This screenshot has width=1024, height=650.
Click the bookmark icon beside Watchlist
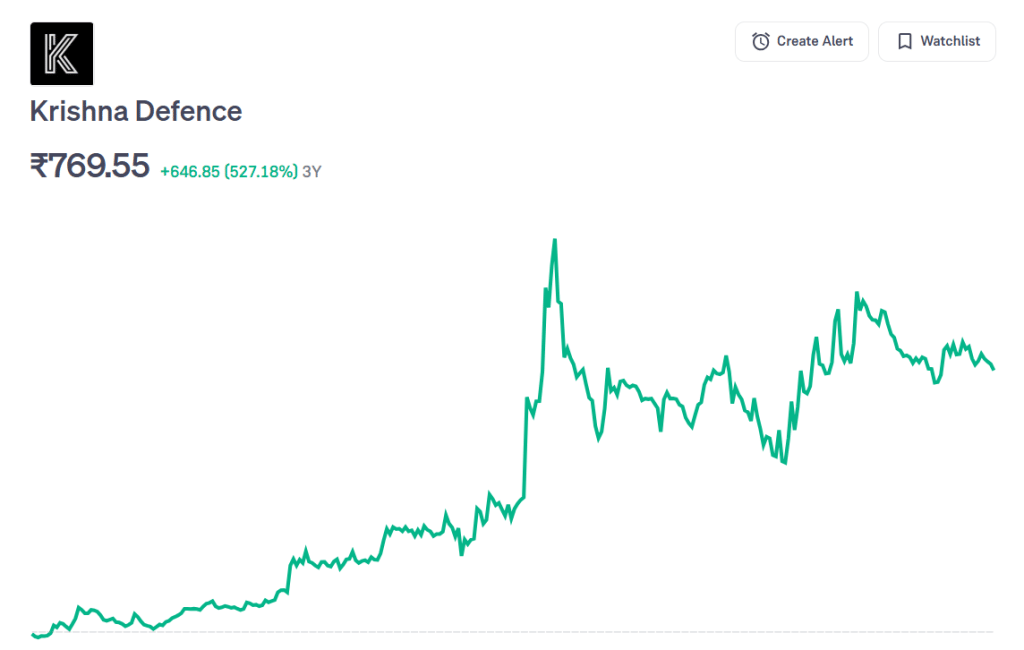coord(904,41)
